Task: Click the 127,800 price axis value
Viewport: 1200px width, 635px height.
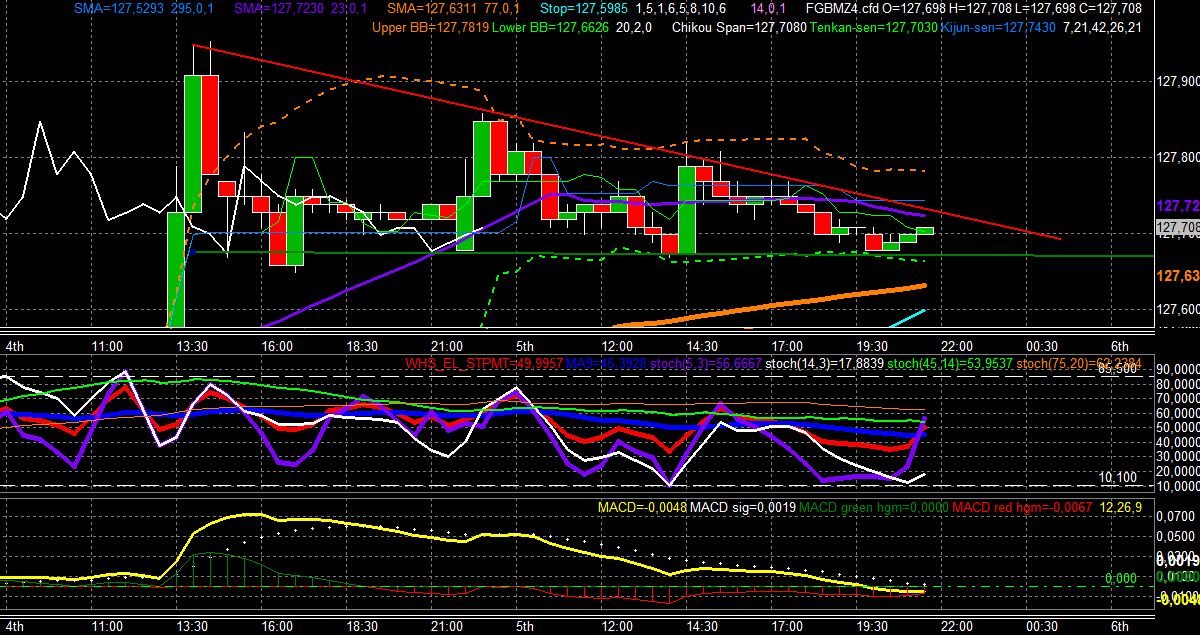Action: pos(1177,157)
